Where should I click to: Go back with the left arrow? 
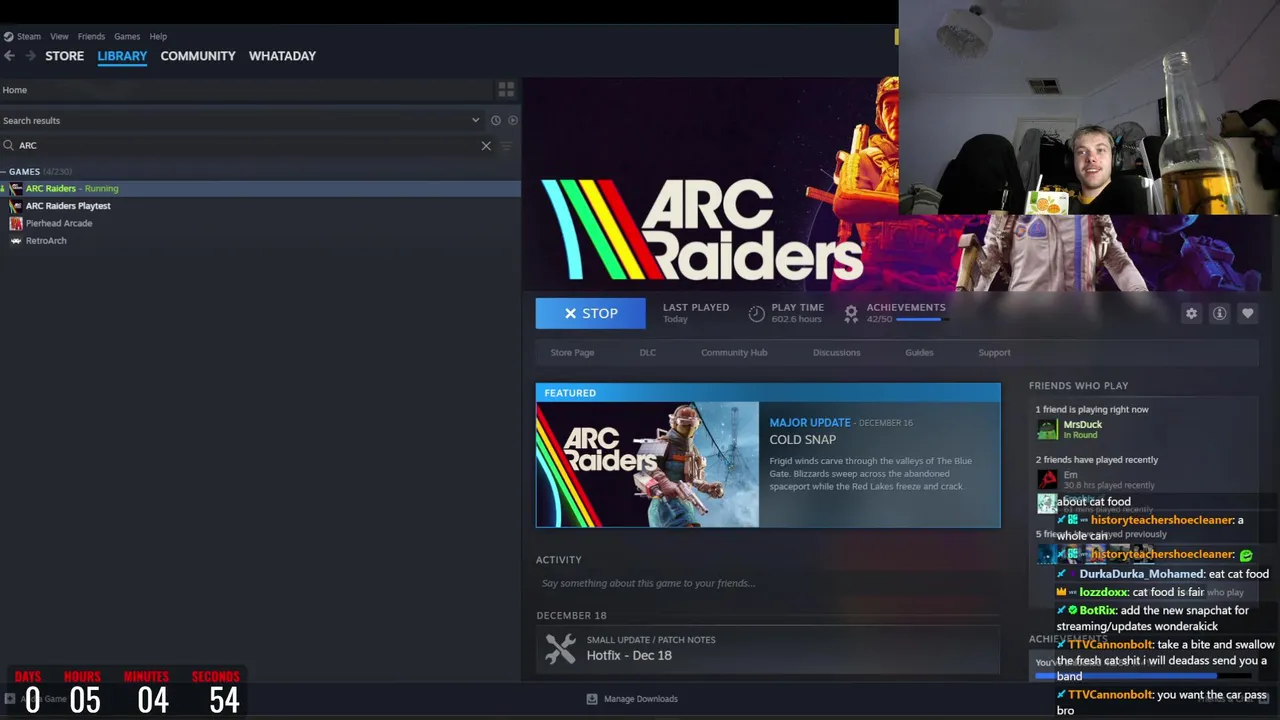pyautogui.click(x=9, y=56)
